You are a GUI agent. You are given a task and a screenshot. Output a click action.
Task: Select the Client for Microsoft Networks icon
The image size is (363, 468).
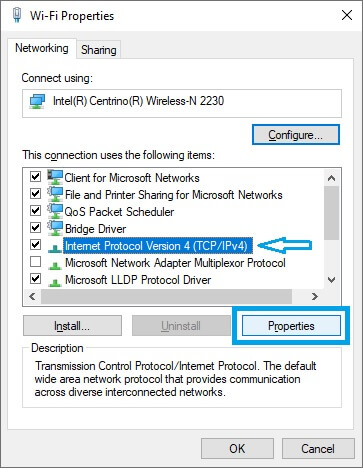[55, 177]
